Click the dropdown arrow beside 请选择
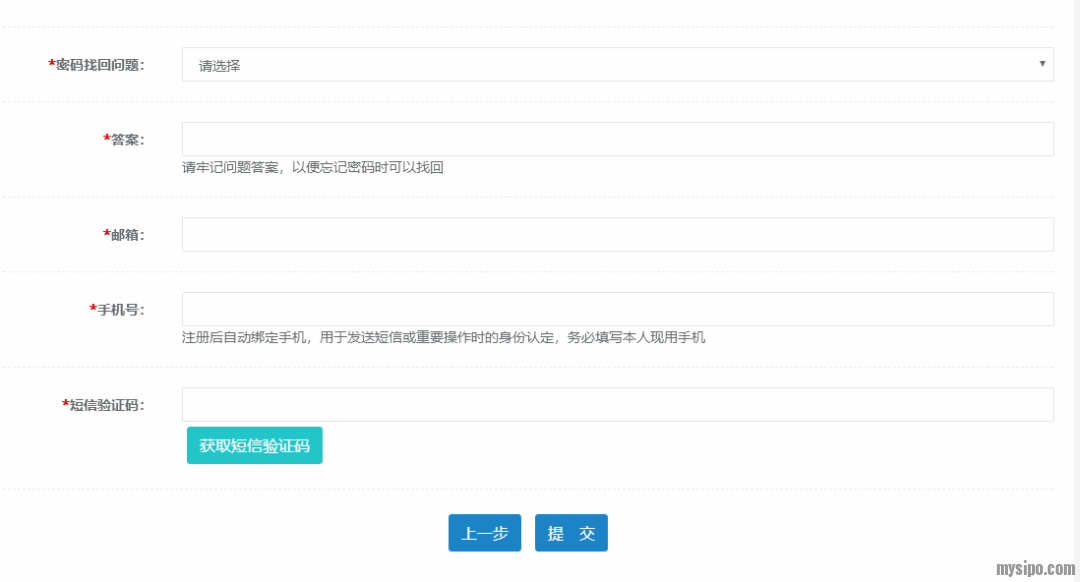The image size is (1080, 582). [1042, 64]
